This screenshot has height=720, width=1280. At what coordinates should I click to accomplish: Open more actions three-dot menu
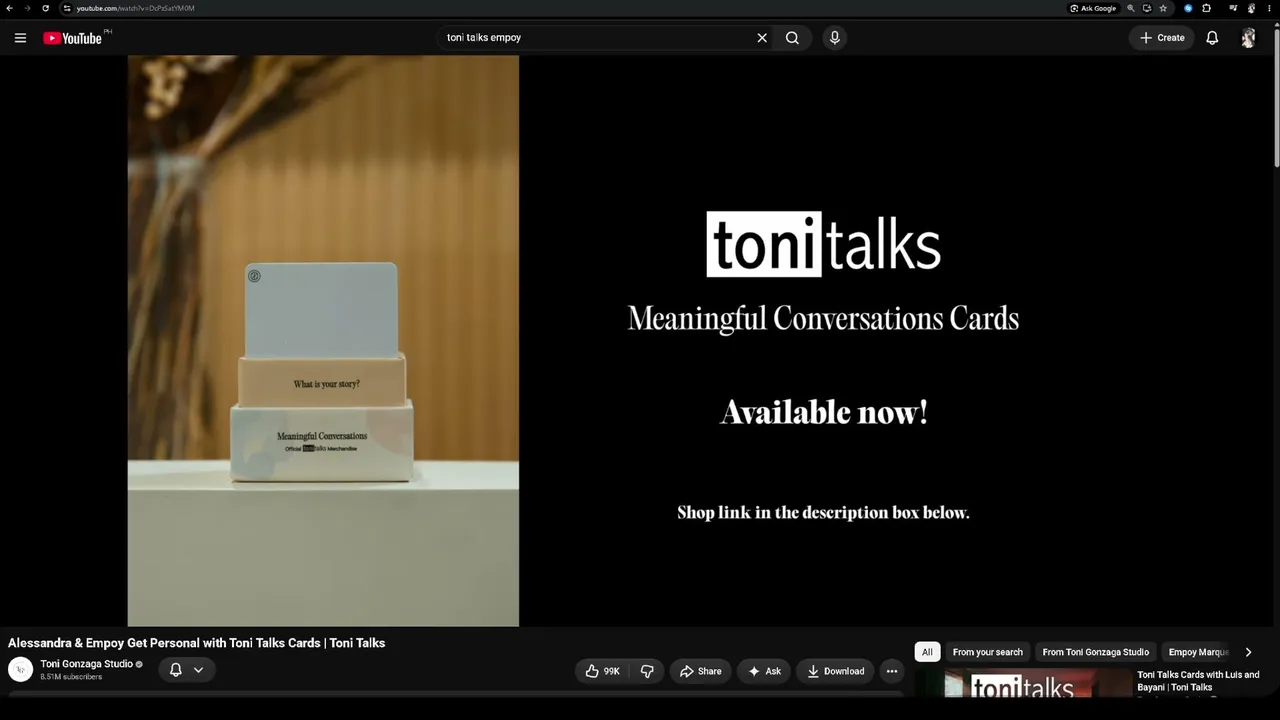pyautogui.click(x=892, y=671)
